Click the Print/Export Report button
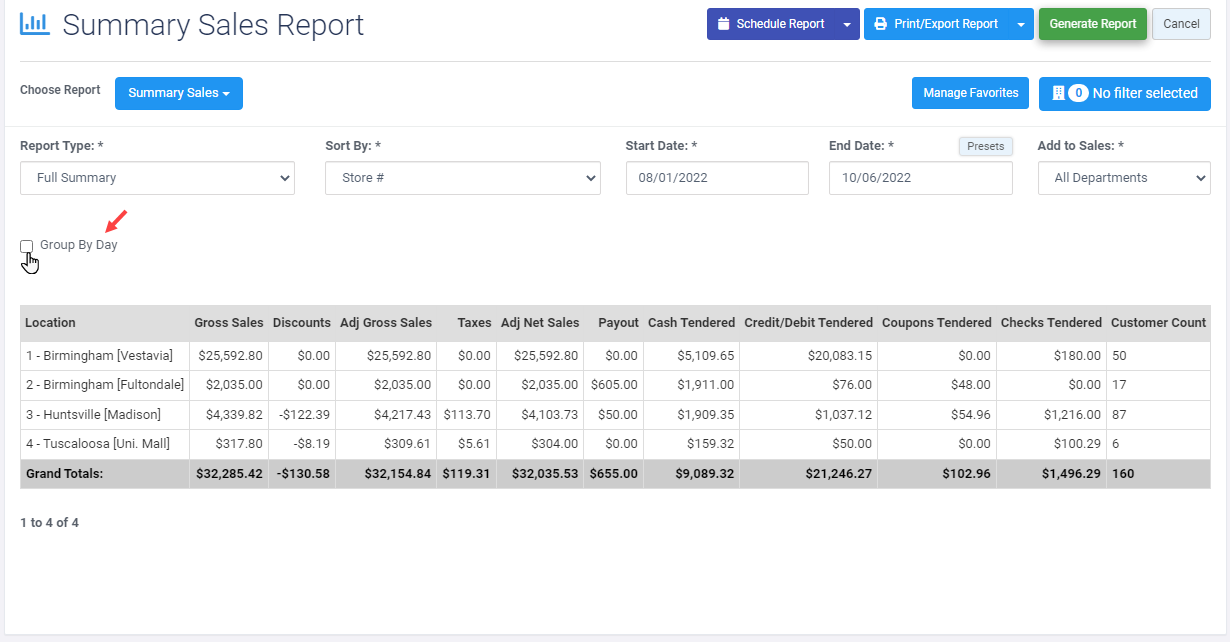This screenshot has height=642, width=1230. [x=936, y=24]
